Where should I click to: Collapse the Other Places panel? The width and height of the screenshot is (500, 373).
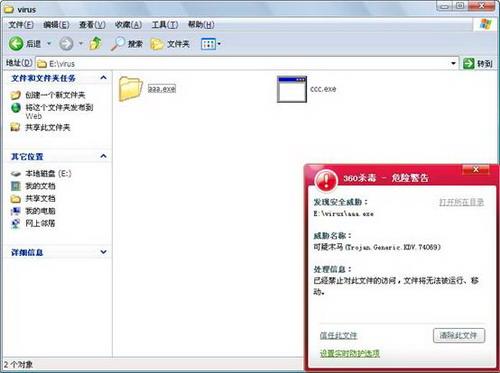(x=103, y=156)
